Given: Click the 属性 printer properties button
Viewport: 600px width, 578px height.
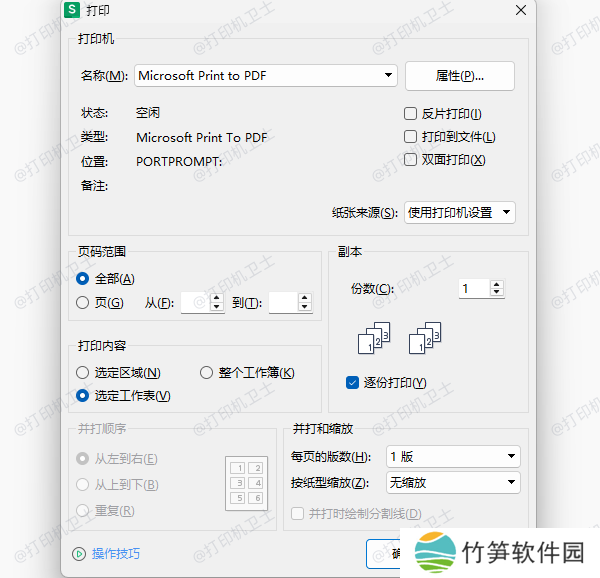Looking at the screenshot, I should click(x=459, y=76).
